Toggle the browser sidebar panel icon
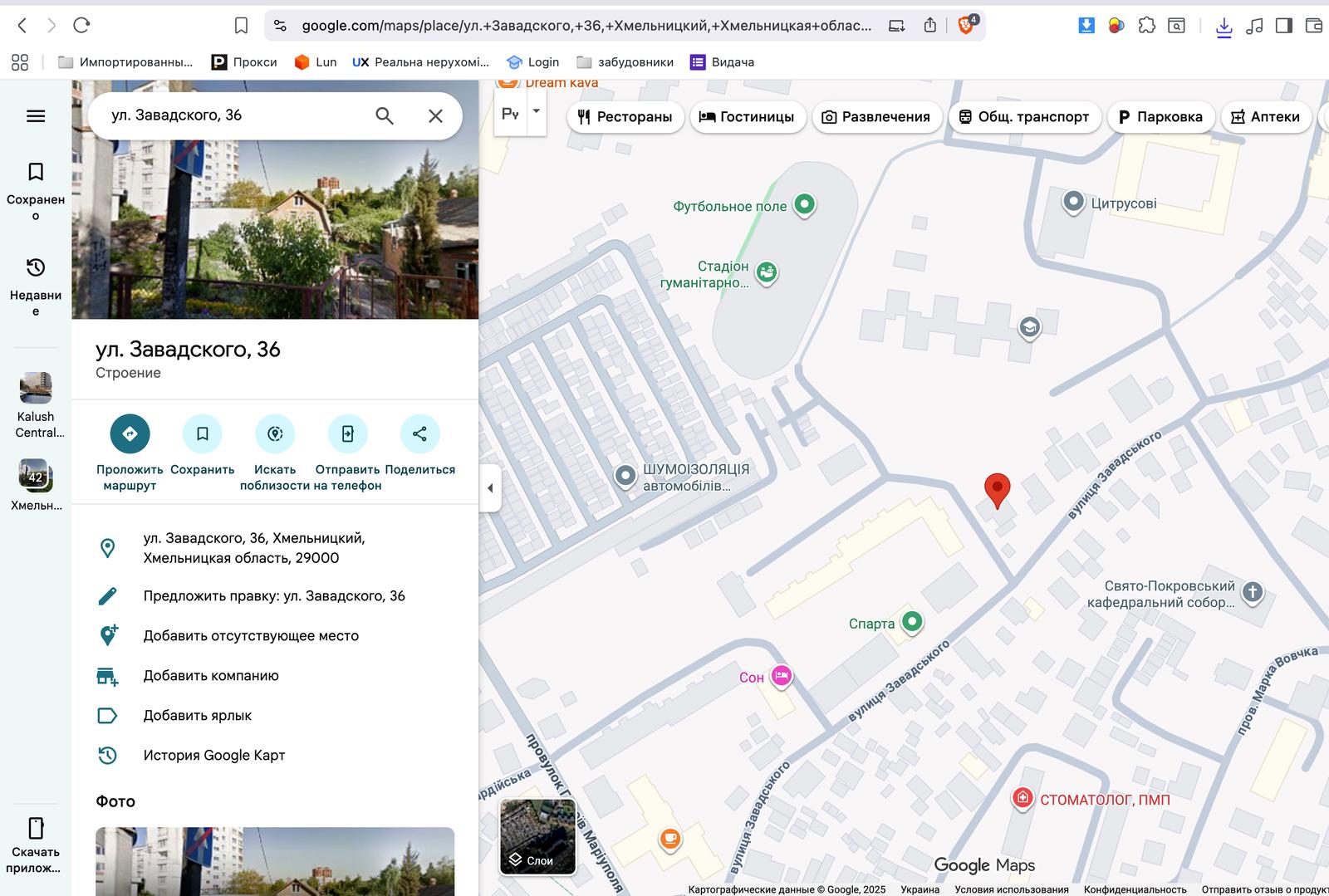This screenshot has height=896, width=1329. (1283, 26)
